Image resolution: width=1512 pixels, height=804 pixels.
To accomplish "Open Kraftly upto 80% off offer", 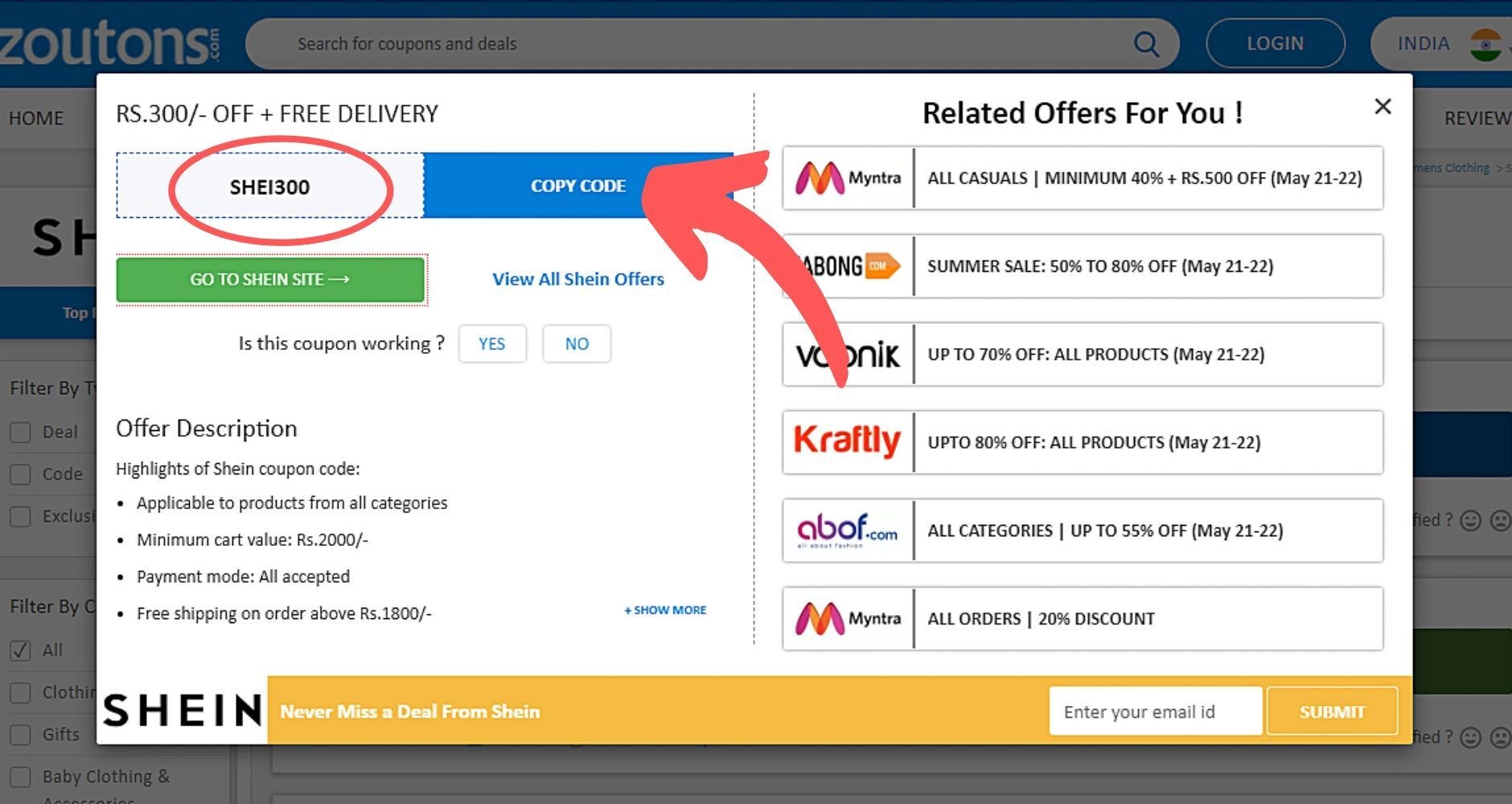I will point(1083,442).
